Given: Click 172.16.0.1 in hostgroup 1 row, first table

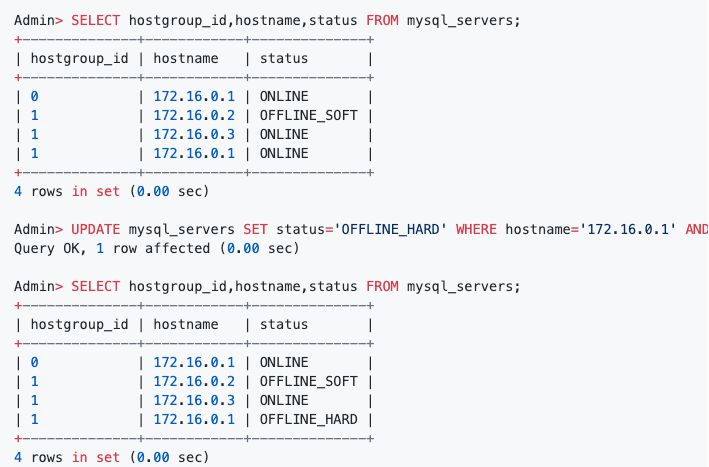Looking at the screenshot, I should point(194,153).
